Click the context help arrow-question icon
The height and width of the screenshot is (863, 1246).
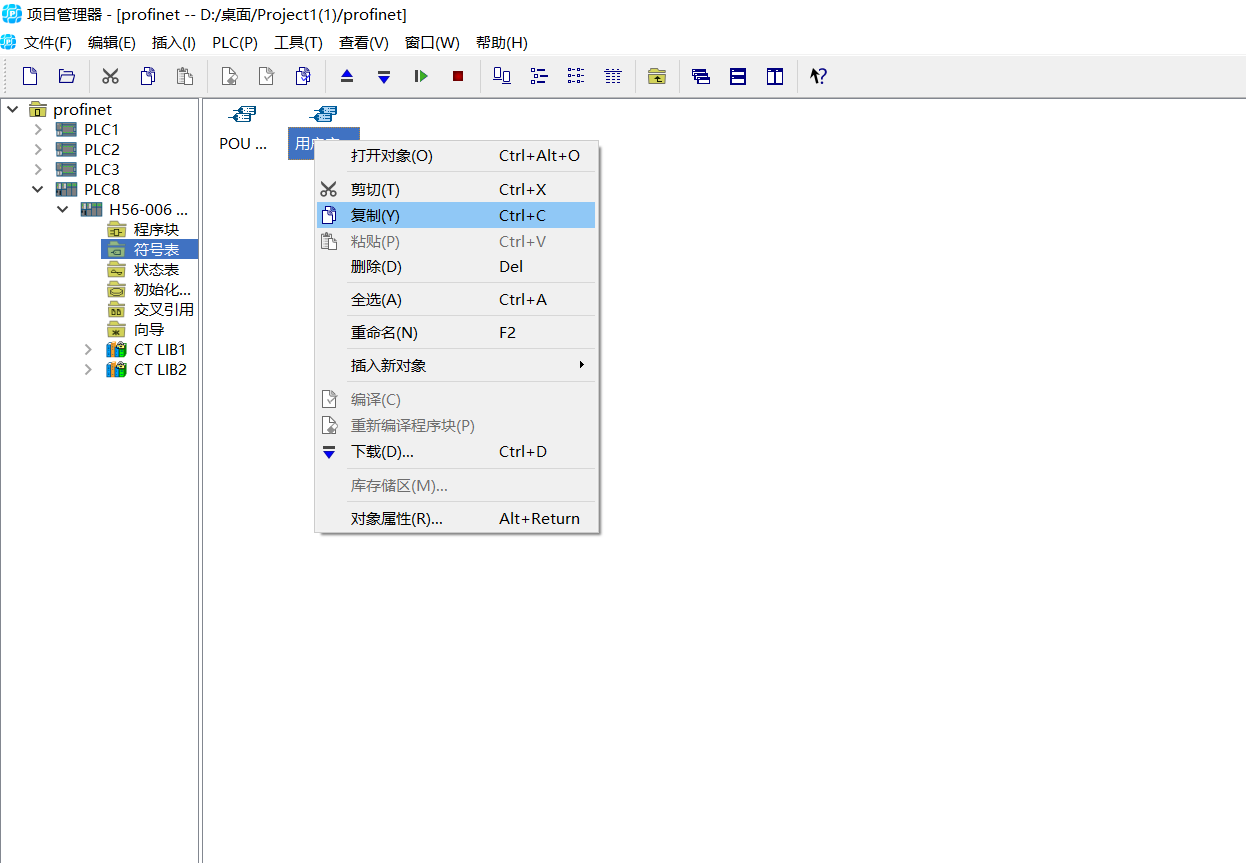point(818,76)
